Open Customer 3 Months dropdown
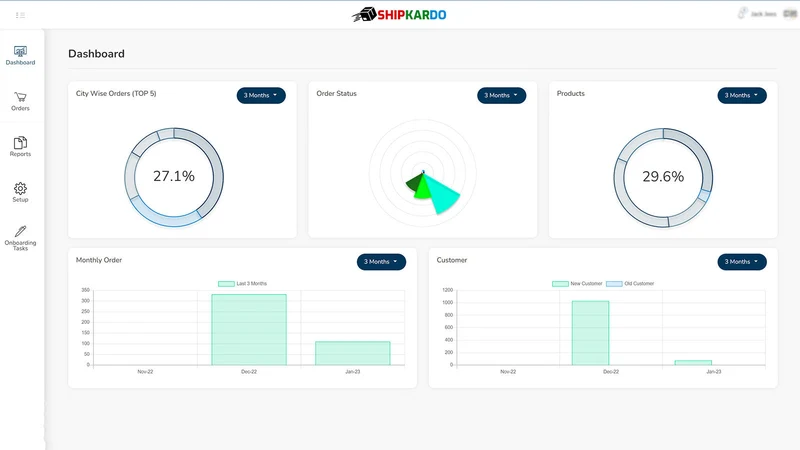Screen dimensions: 800x450 [x=742, y=262]
